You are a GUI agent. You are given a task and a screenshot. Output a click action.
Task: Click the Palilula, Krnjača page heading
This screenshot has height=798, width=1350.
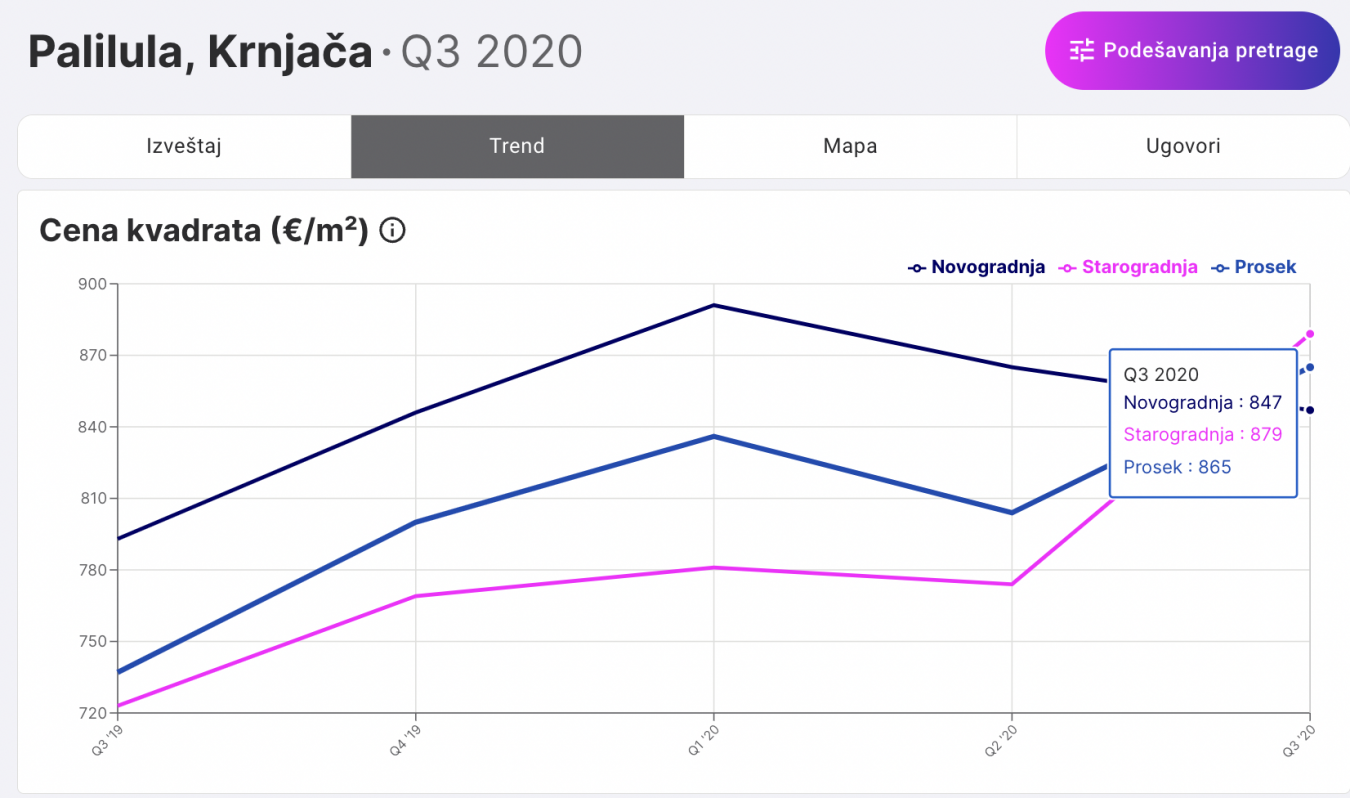click(200, 52)
